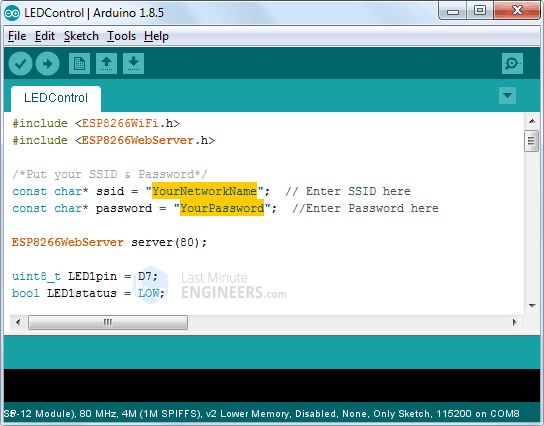The height and width of the screenshot is (426, 544).
Task: Click the bool type keyword
Action: tap(26, 293)
